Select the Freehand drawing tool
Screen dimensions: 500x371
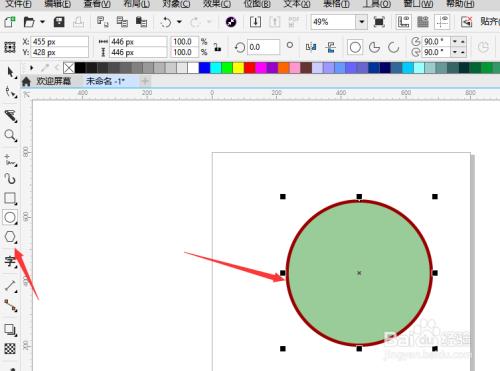click(11, 160)
